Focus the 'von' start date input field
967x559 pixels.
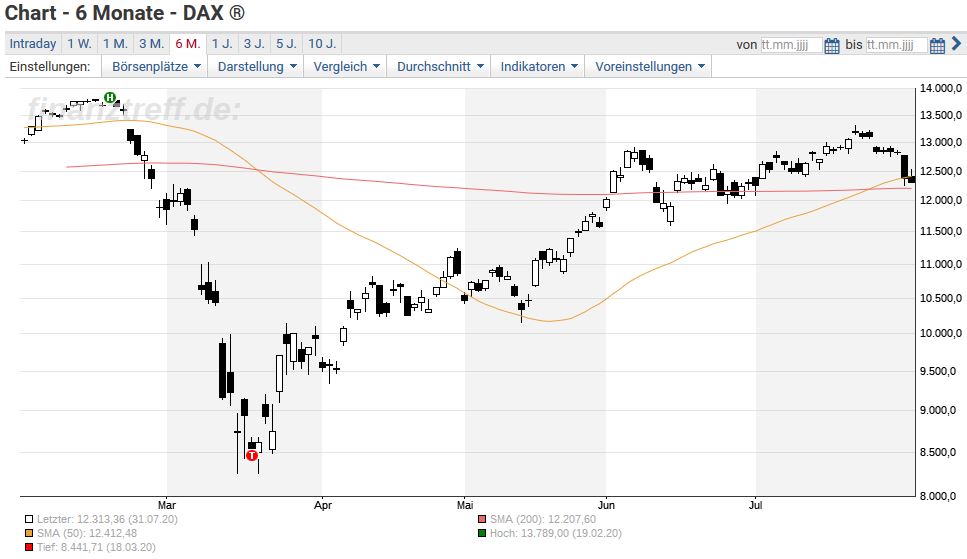click(791, 45)
